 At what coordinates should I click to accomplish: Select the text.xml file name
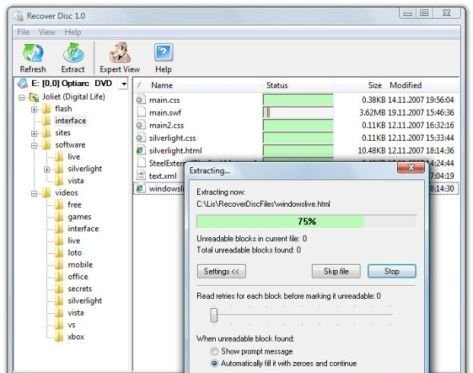click(163, 176)
